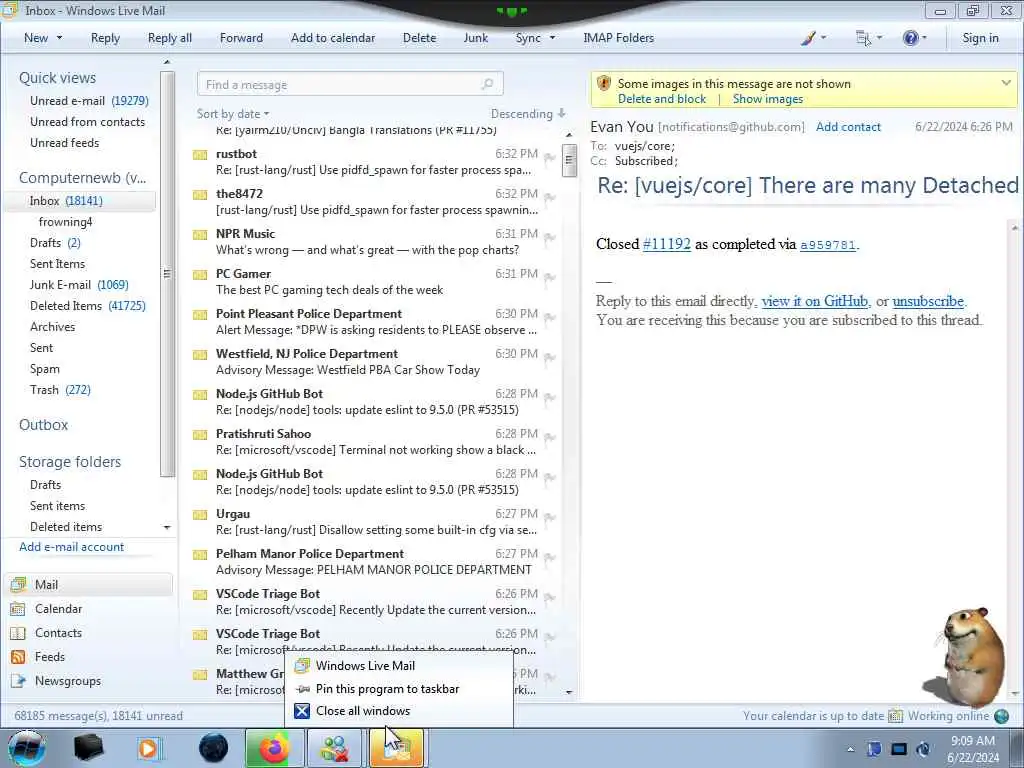Flag the PC Gamer message
Viewport: 1024px width, 768px height.
(550, 277)
